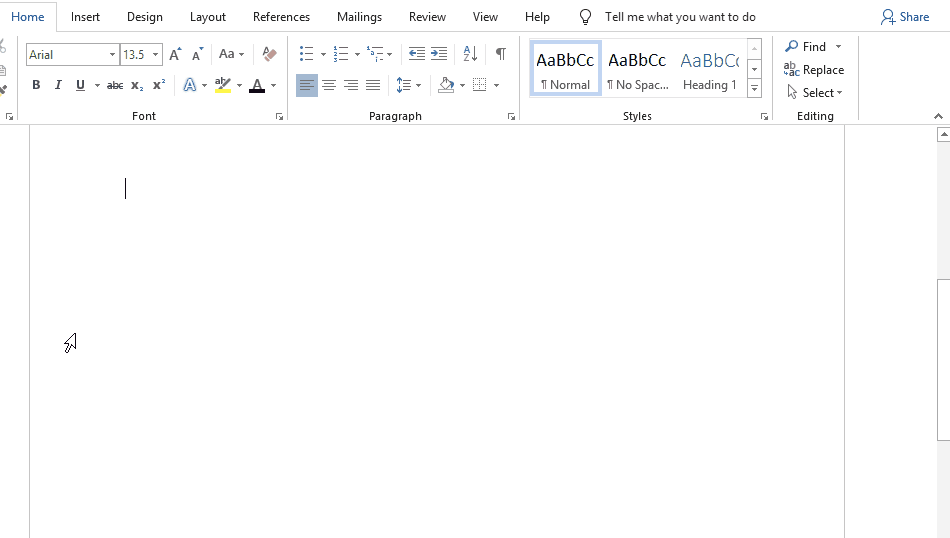
Task: Apply the Heading 1 style
Action: (709, 68)
